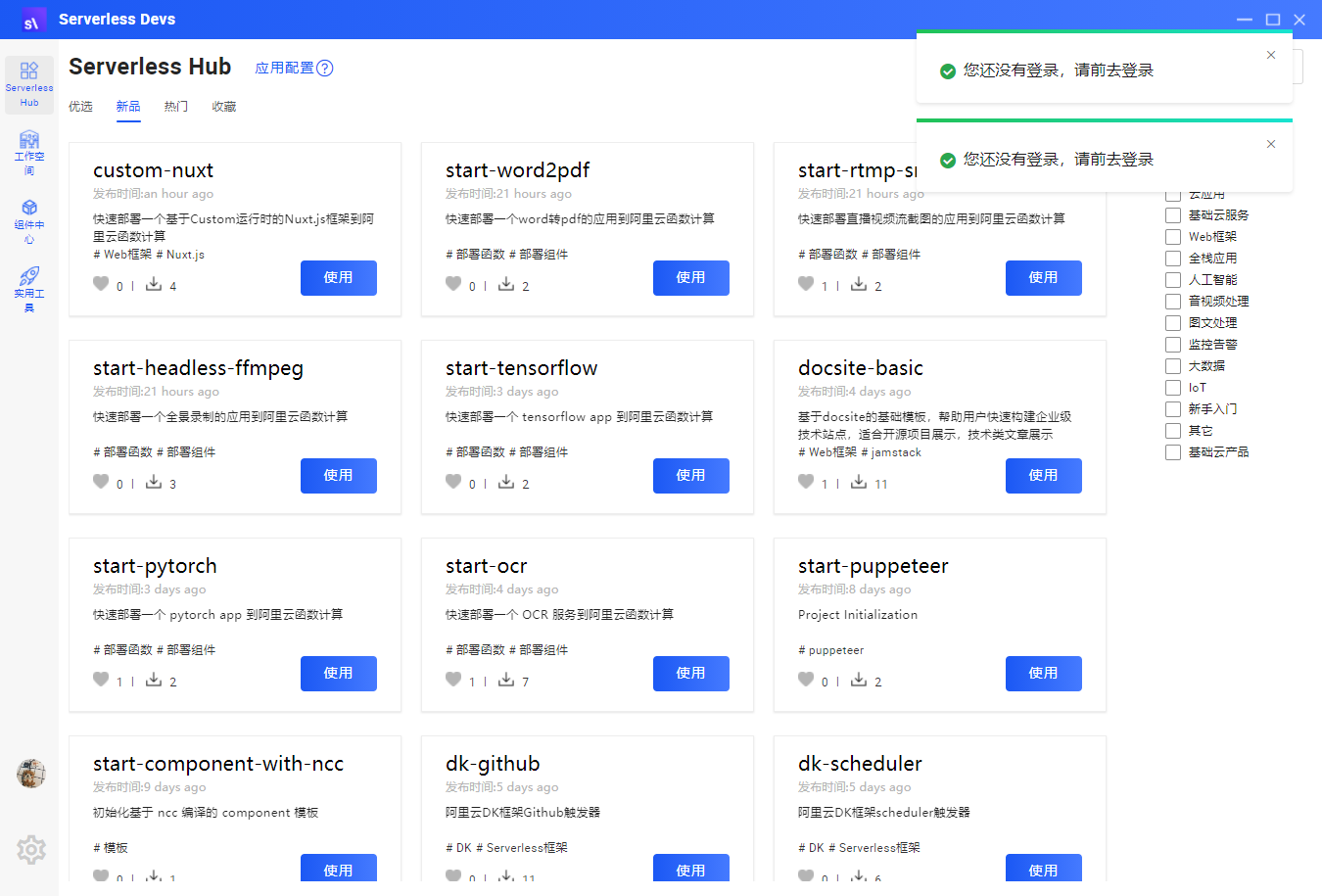
Task: Enable the Web框架 filter checkbox
Action: click(x=1172, y=236)
